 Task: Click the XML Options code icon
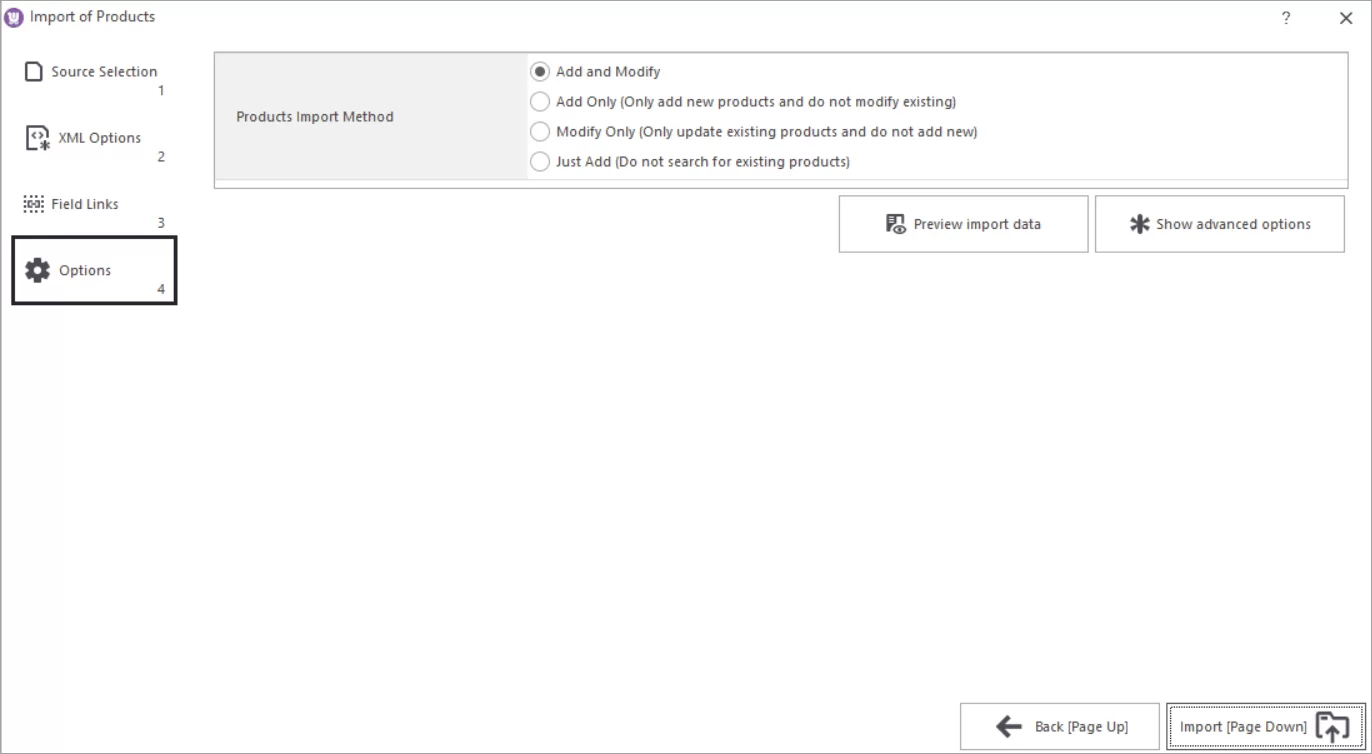[x=36, y=137]
